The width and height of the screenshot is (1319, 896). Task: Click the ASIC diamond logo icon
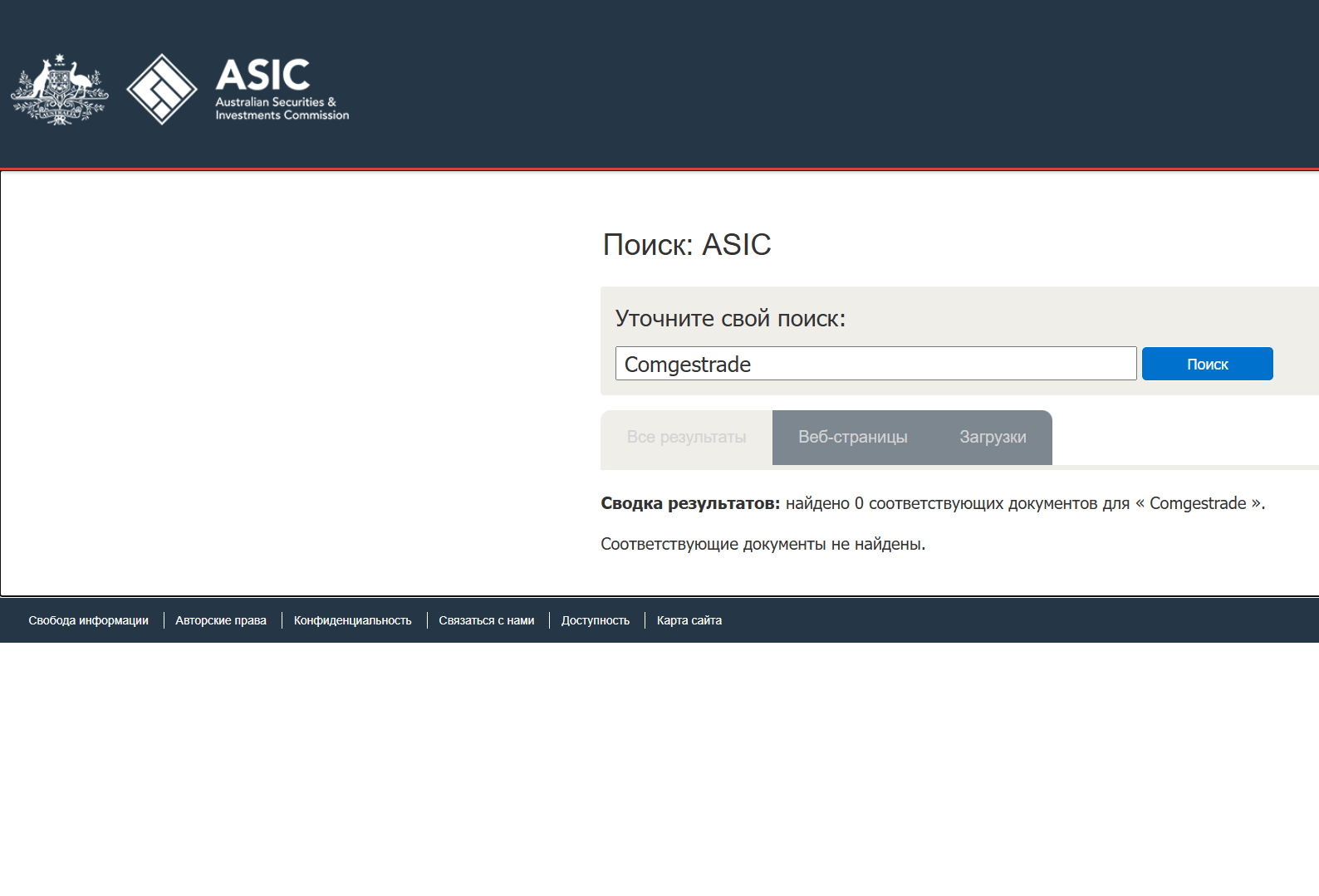161,90
